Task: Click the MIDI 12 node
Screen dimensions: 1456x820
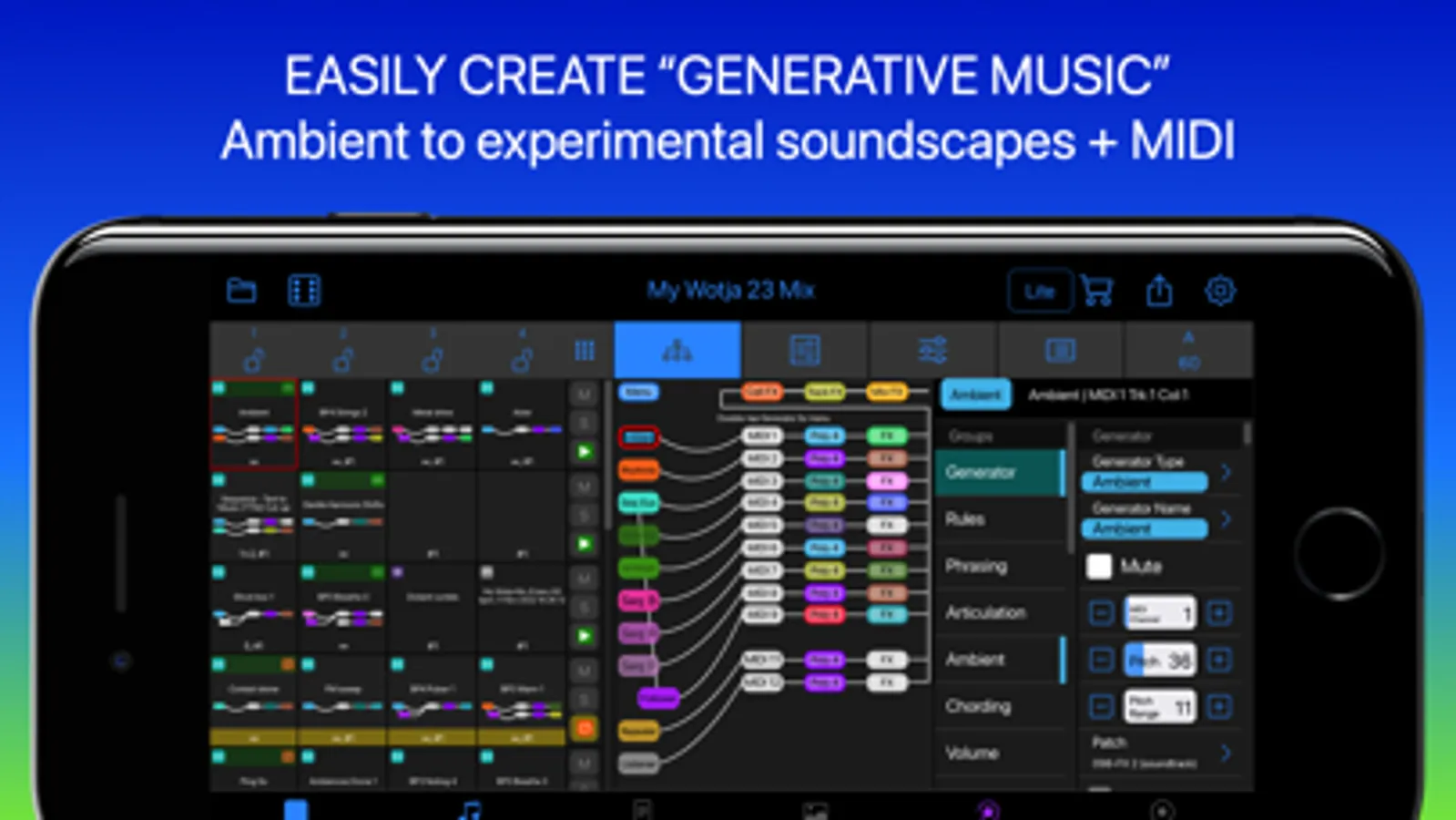Action: point(762,682)
